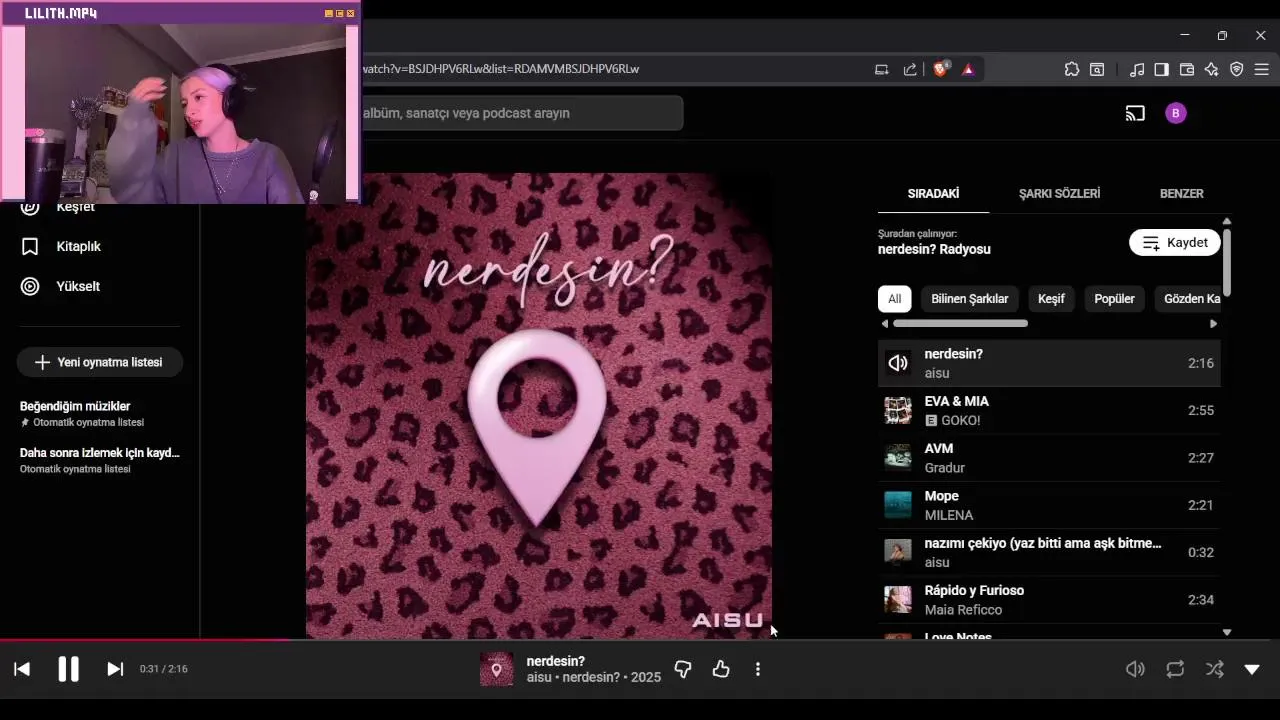
Task: Open Brave Playlist music note icon
Action: 1137,69
